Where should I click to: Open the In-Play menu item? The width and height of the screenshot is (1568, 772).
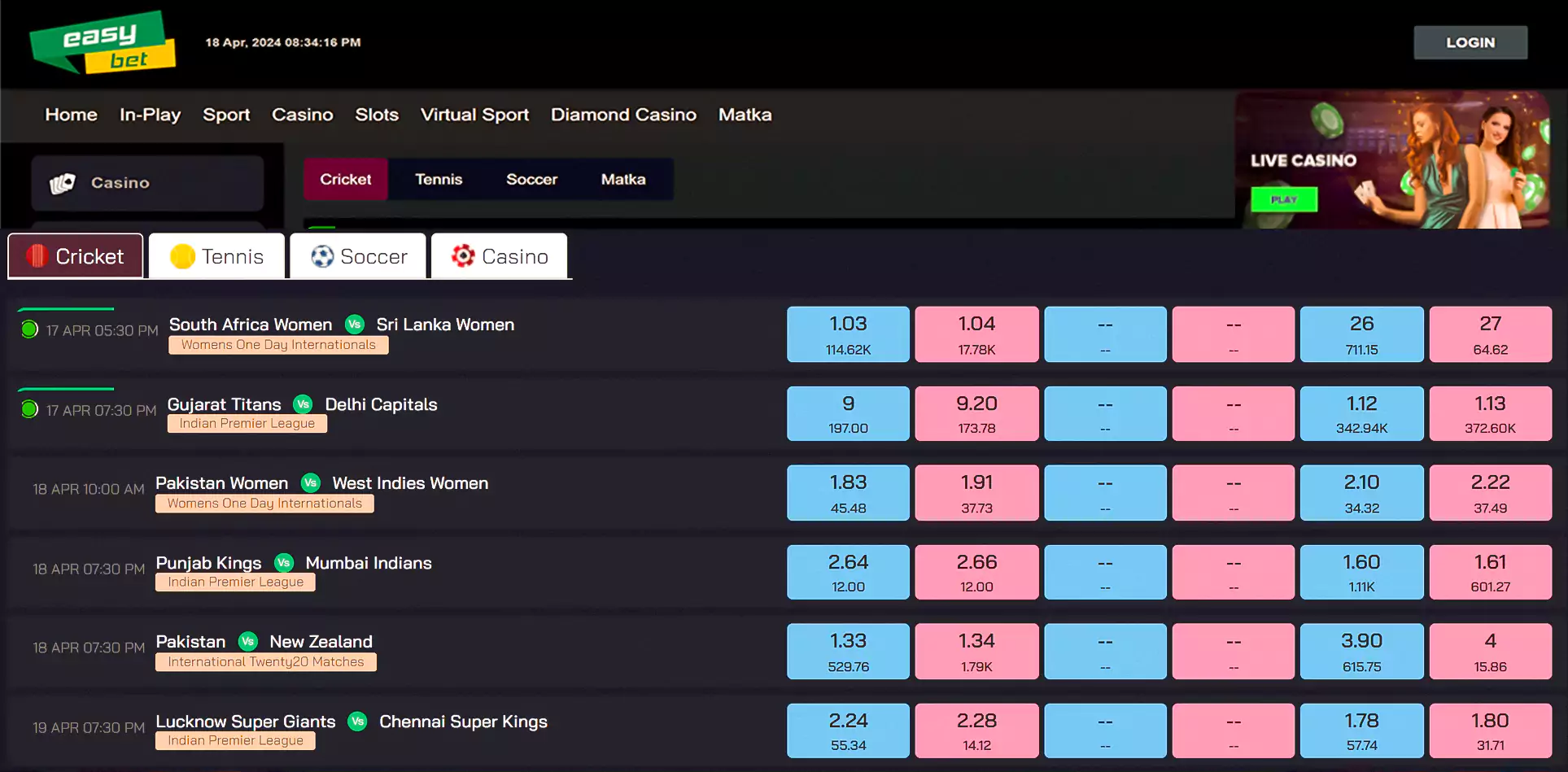[x=150, y=115]
